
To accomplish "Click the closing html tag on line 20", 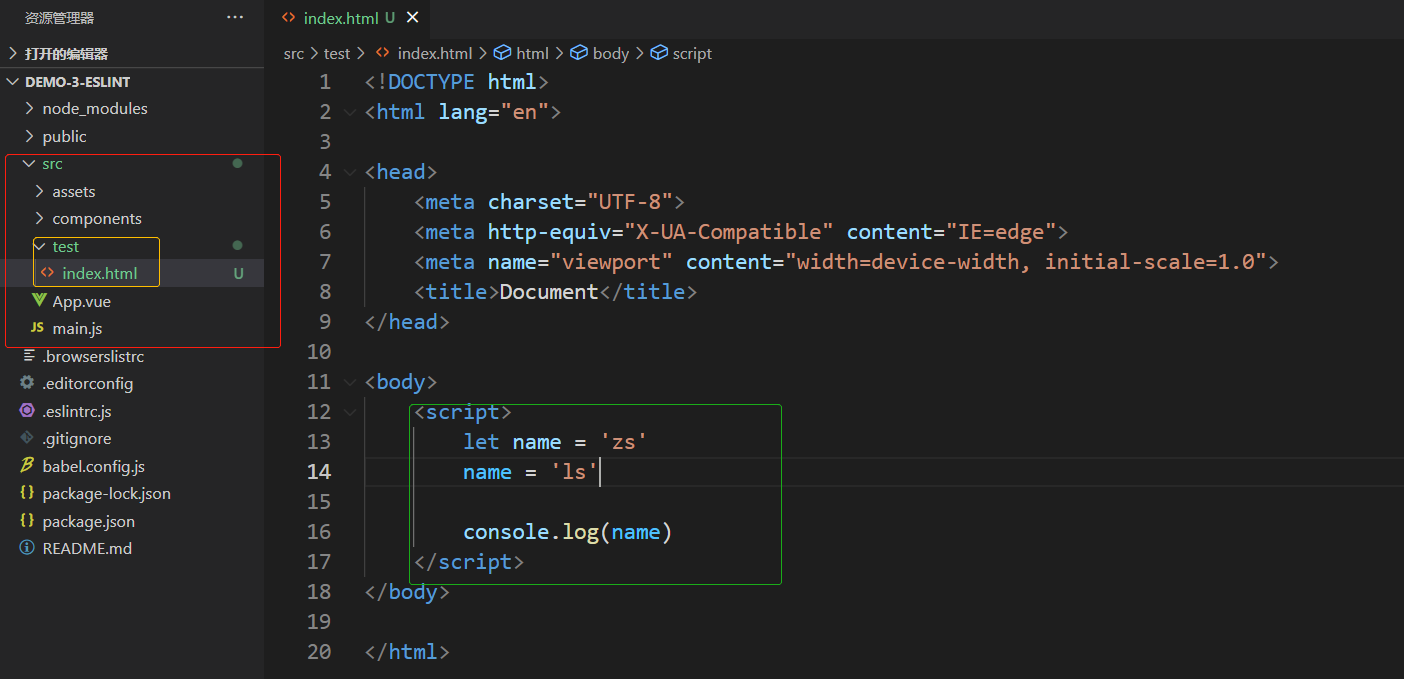I will point(407,652).
